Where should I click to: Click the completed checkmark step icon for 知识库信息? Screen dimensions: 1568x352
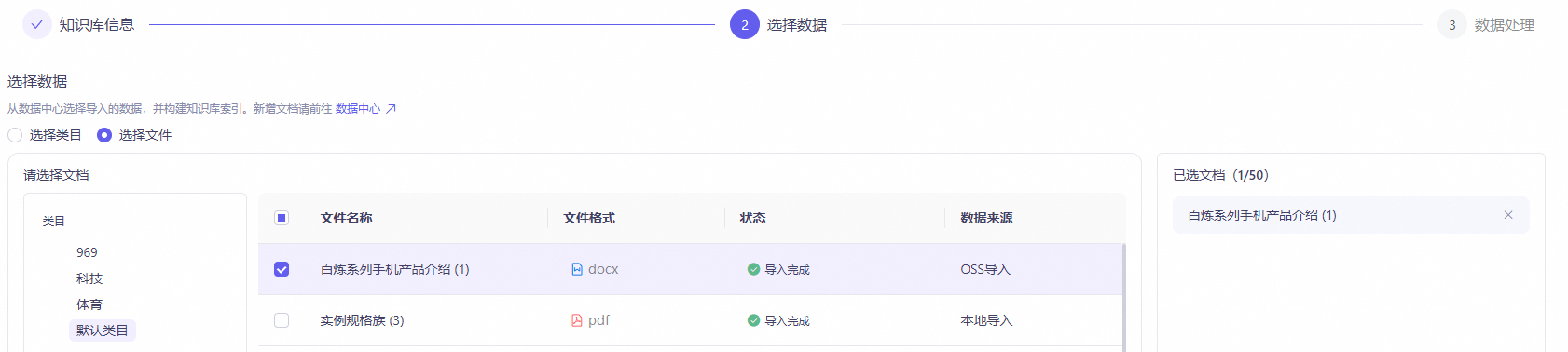(37, 25)
